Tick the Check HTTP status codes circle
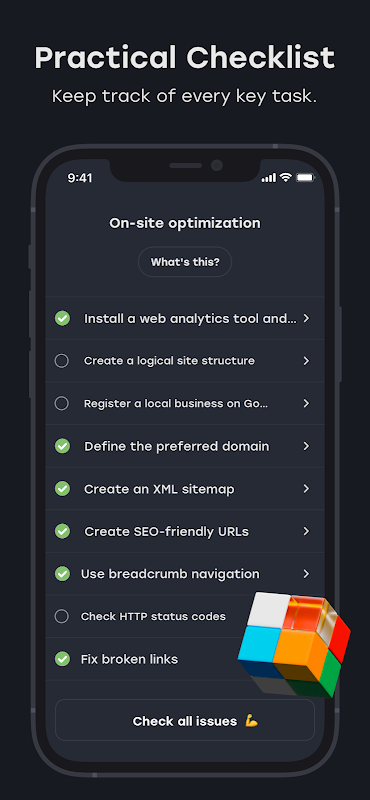 coord(62,616)
